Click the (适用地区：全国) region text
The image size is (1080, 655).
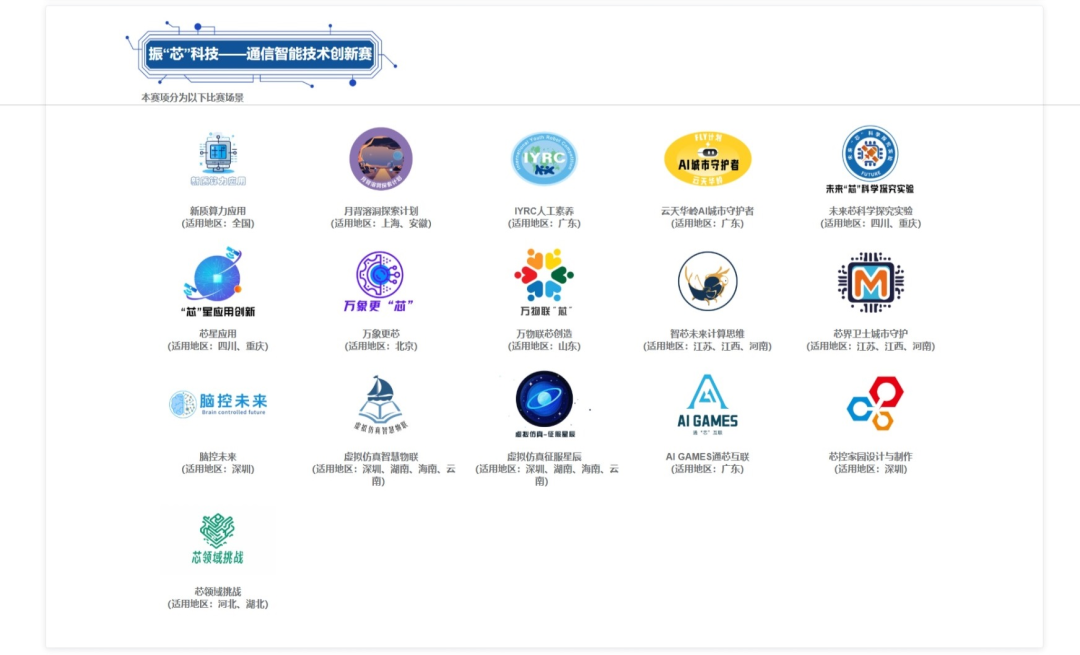tap(218, 223)
